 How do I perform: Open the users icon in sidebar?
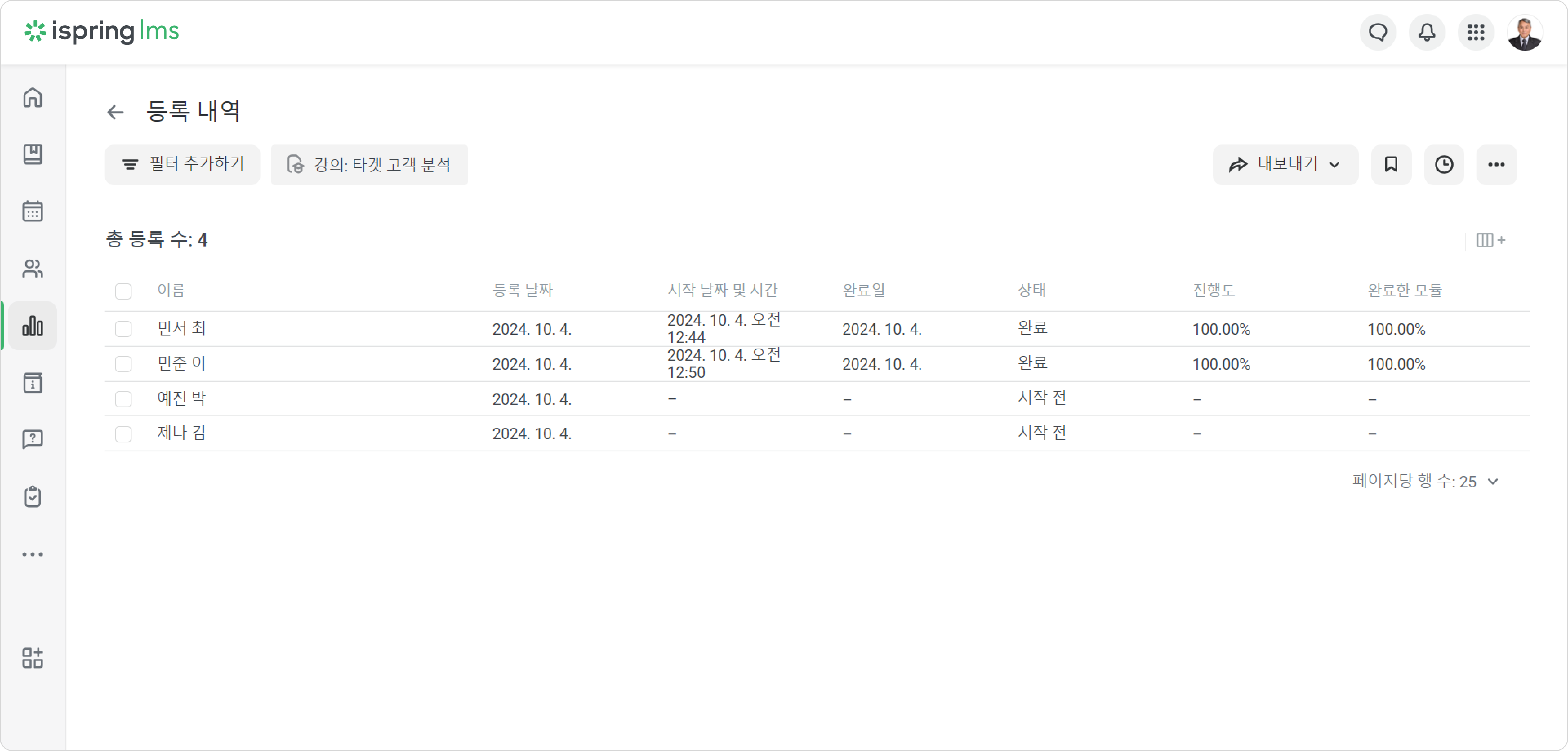(x=33, y=268)
